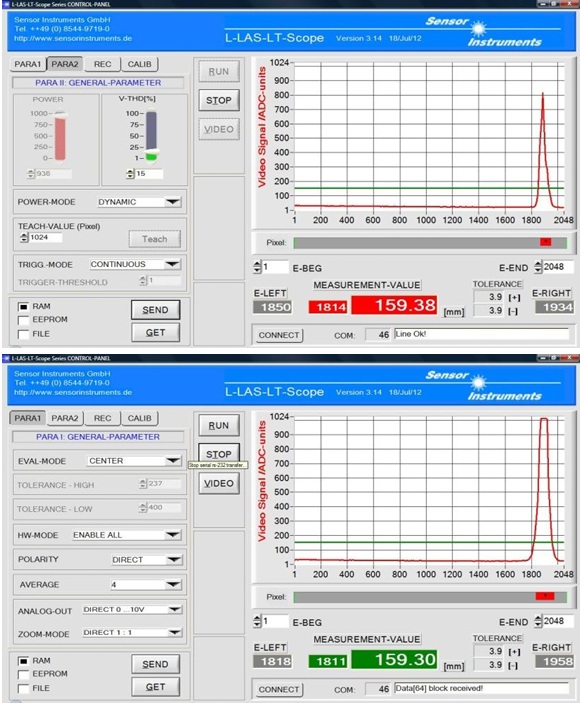The height and width of the screenshot is (704, 580).
Task: Open AVERAGE dropdown showing 4
Action: (x=146, y=585)
